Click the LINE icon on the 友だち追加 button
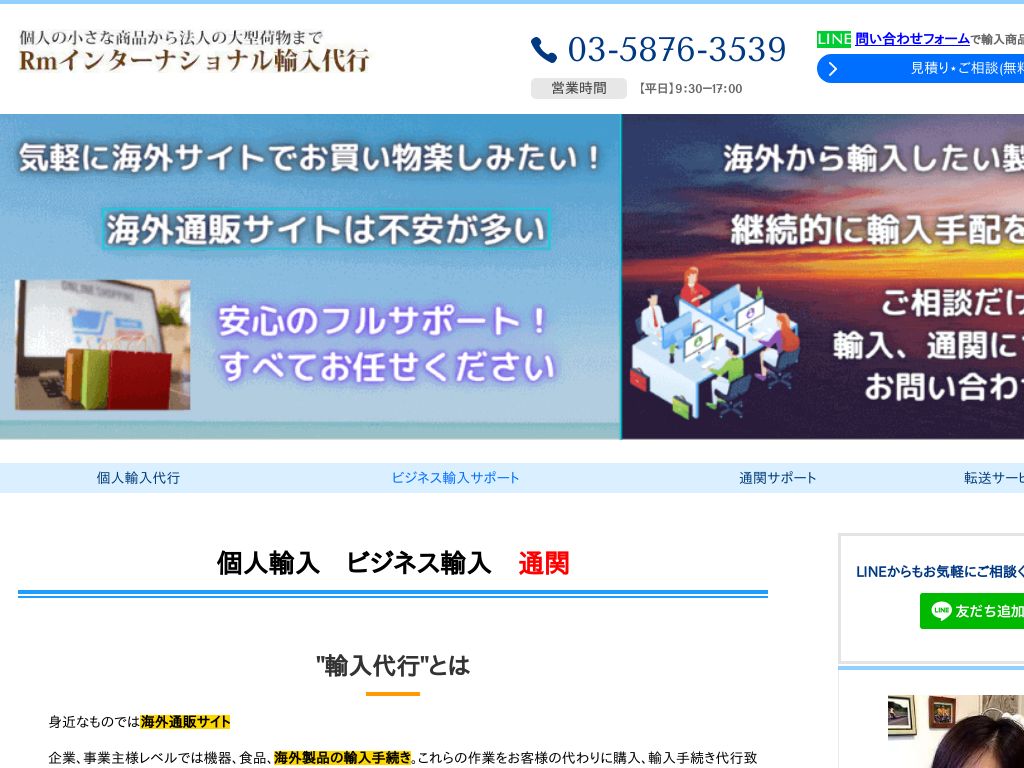Screen dimensions: 1024x768 pyautogui.click(x=941, y=611)
